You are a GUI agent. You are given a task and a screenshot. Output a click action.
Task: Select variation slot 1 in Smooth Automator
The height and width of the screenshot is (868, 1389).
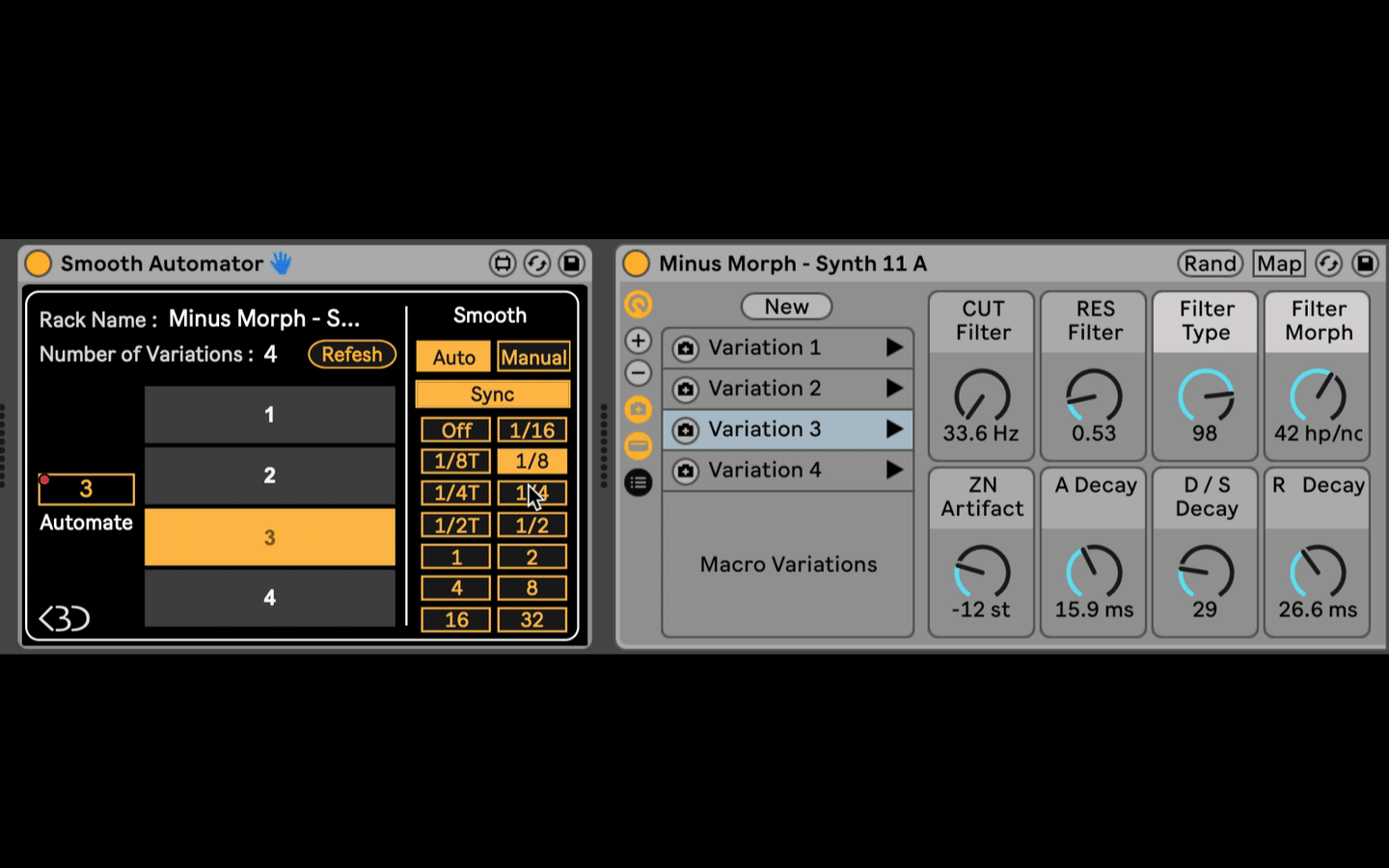coord(269,415)
